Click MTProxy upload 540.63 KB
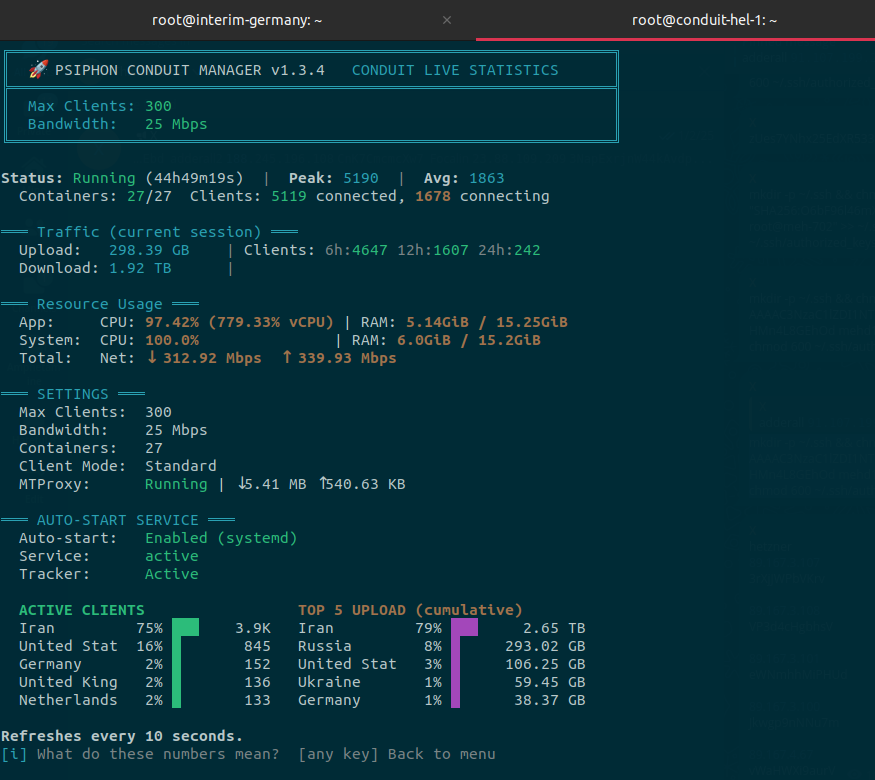 (x=363, y=484)
